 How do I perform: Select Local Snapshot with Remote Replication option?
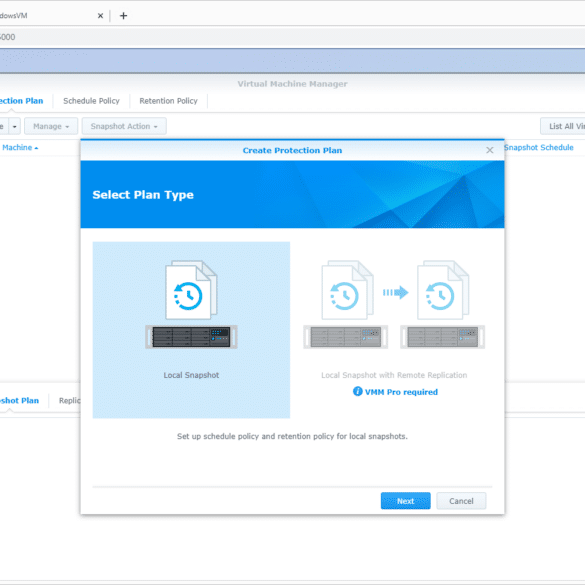(x=394, y=330)
